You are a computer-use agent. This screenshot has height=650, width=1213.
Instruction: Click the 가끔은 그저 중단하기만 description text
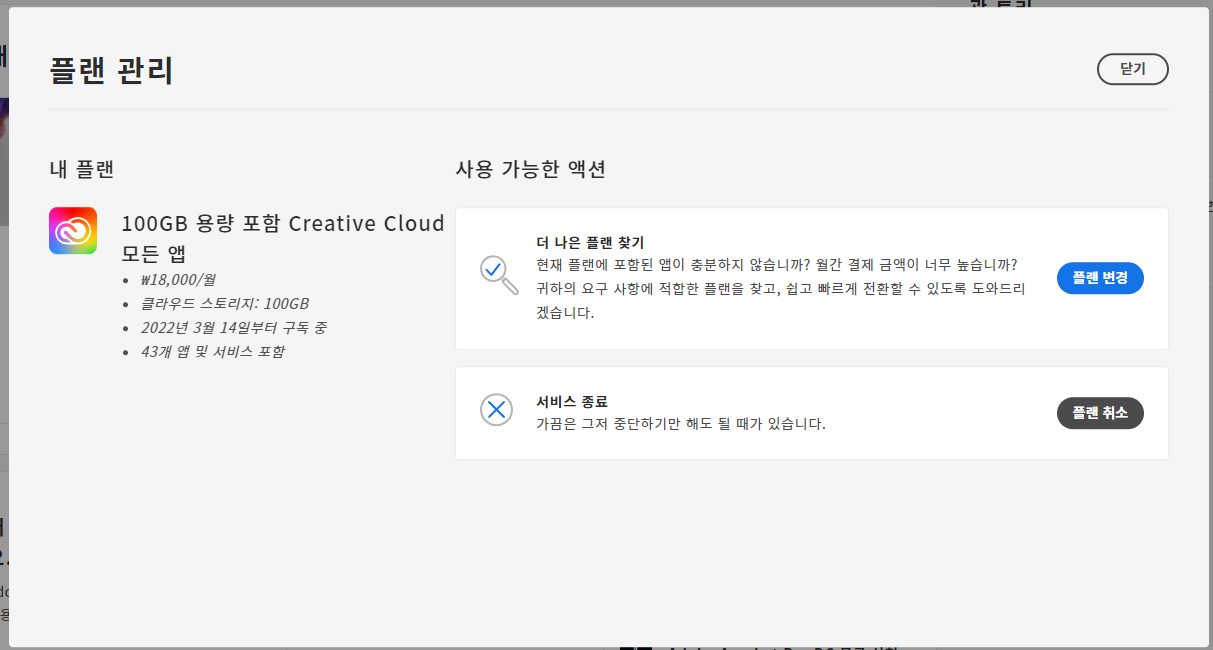click(681, 423)
